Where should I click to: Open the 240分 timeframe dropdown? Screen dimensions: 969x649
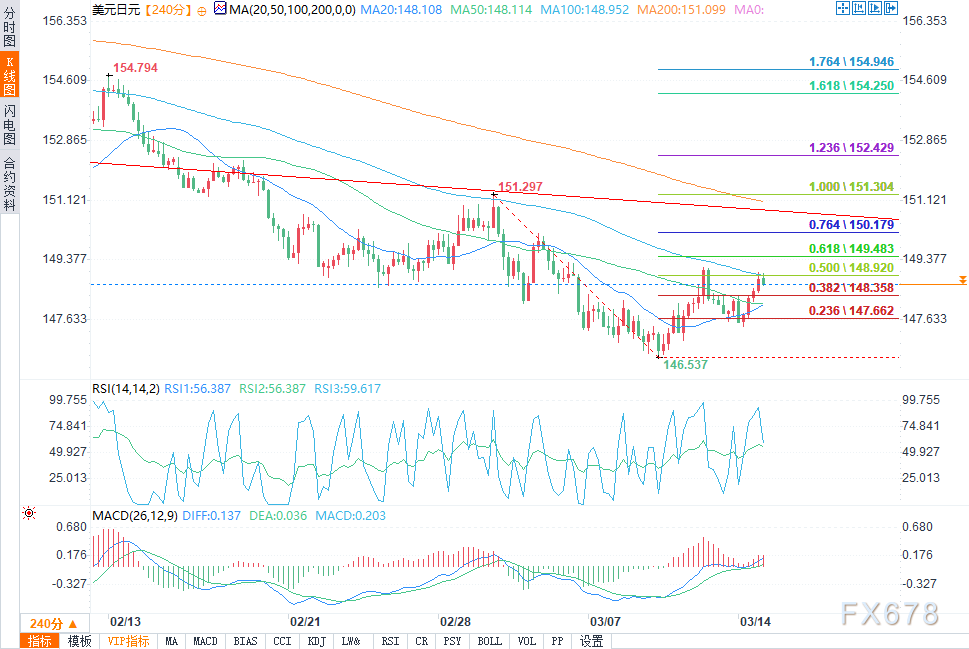click(x=54, y=623)
